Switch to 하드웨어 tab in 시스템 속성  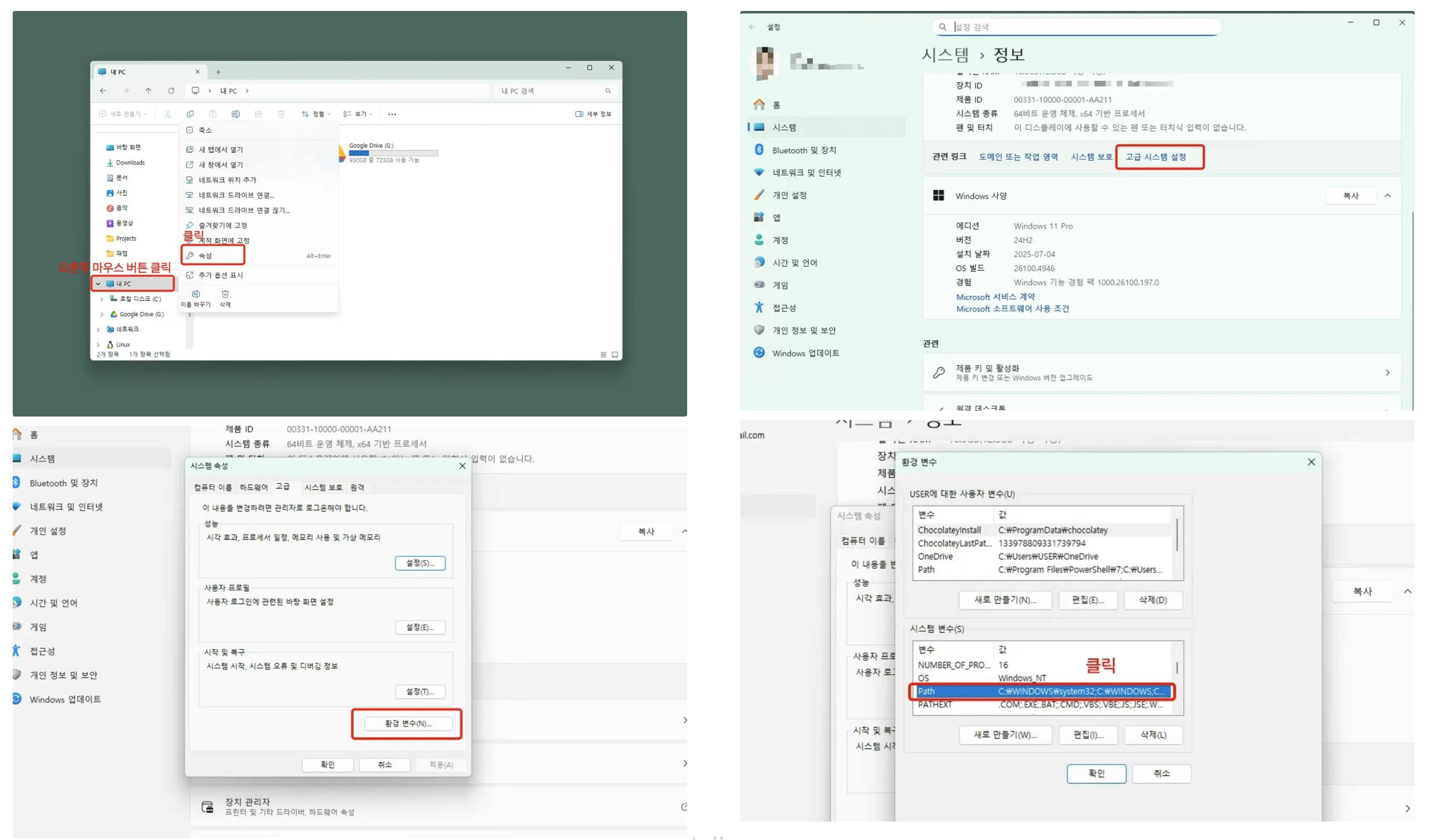253,487
